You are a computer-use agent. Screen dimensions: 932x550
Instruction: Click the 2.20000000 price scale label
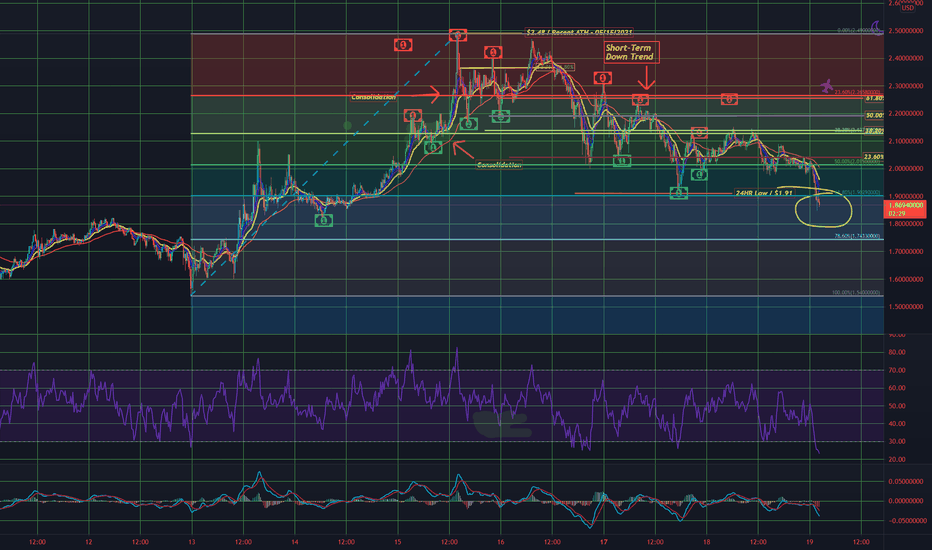[x=906, y=114]
